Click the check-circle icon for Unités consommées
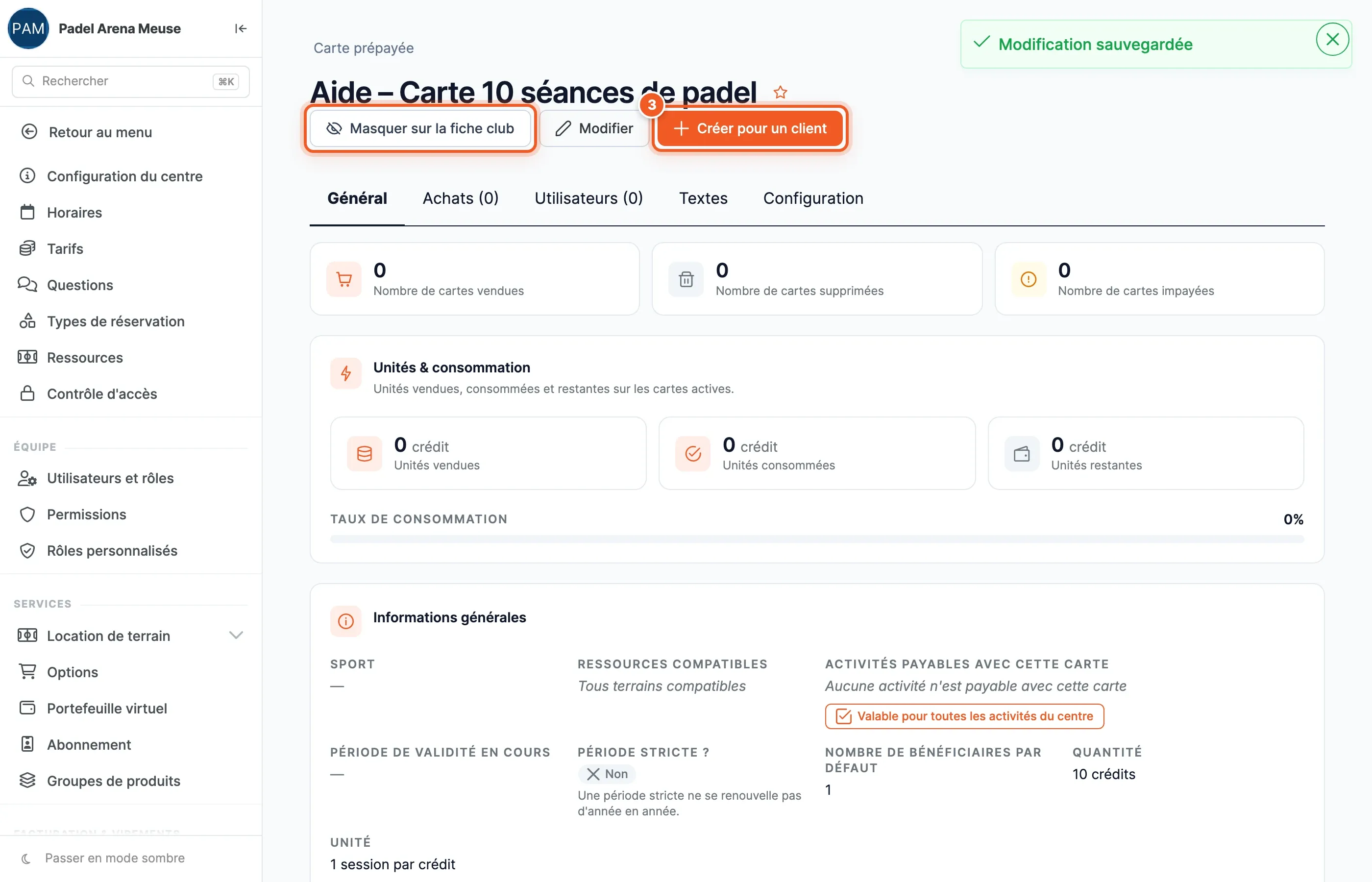1372x882 pixels. (x=693, y=454)
